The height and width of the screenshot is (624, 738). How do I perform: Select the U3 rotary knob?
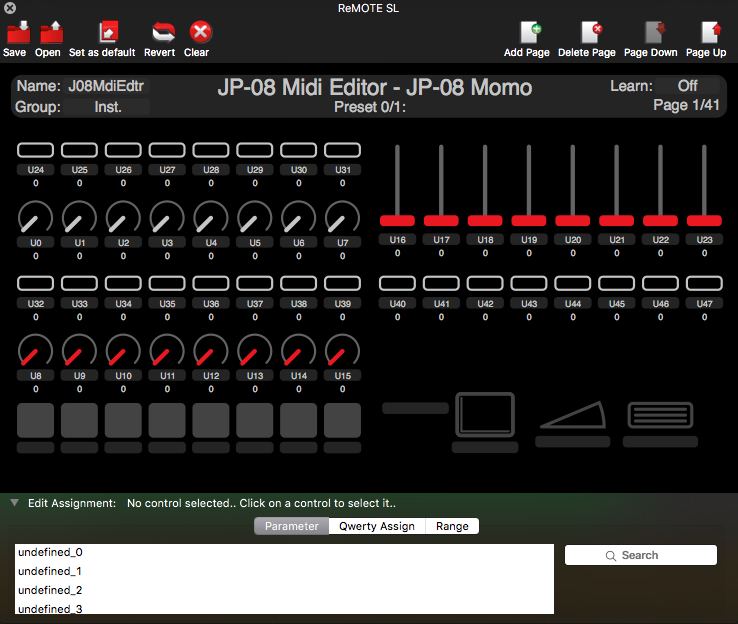click(167, 217)
